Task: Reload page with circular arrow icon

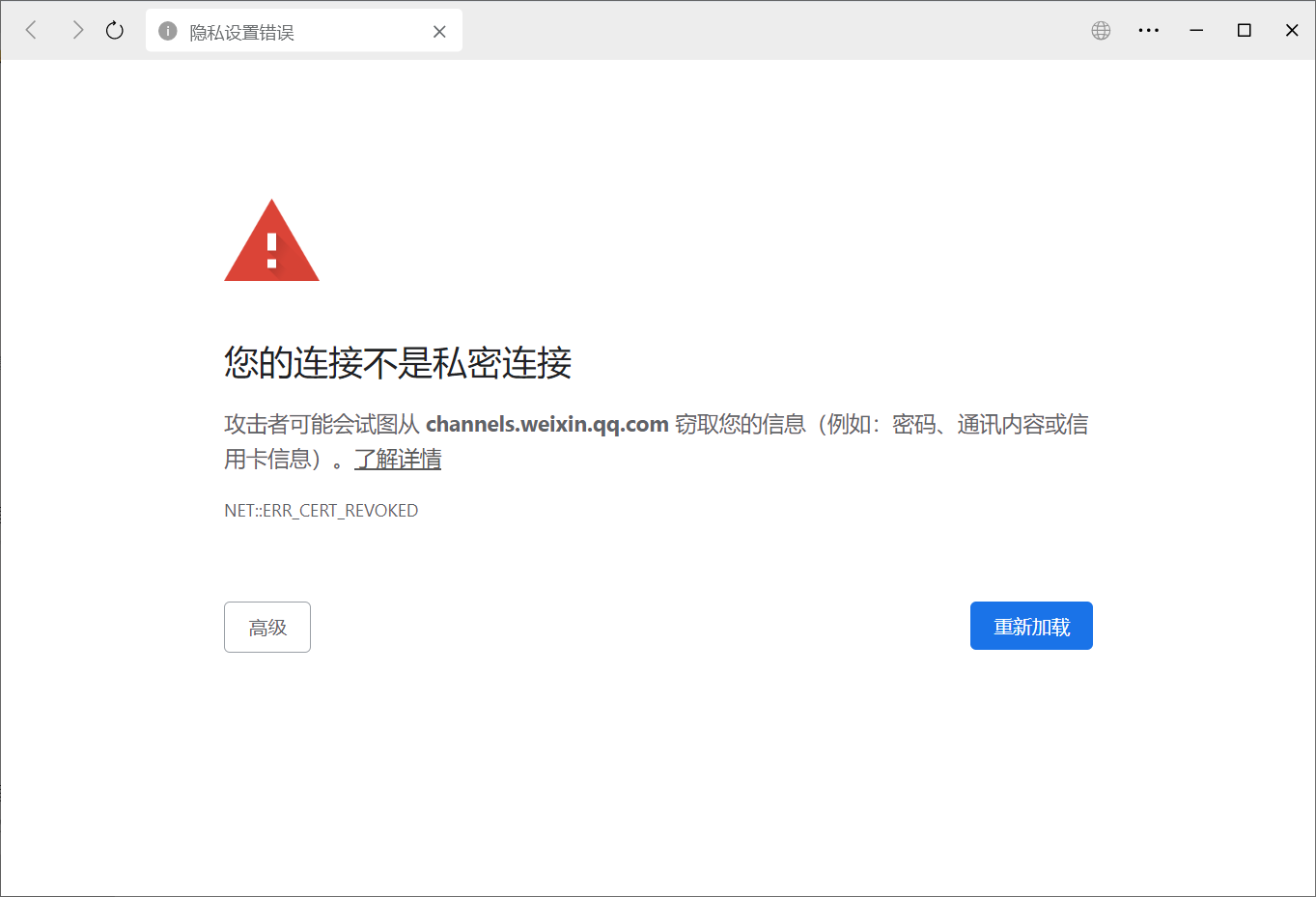Action: click(x=115, y=31)
